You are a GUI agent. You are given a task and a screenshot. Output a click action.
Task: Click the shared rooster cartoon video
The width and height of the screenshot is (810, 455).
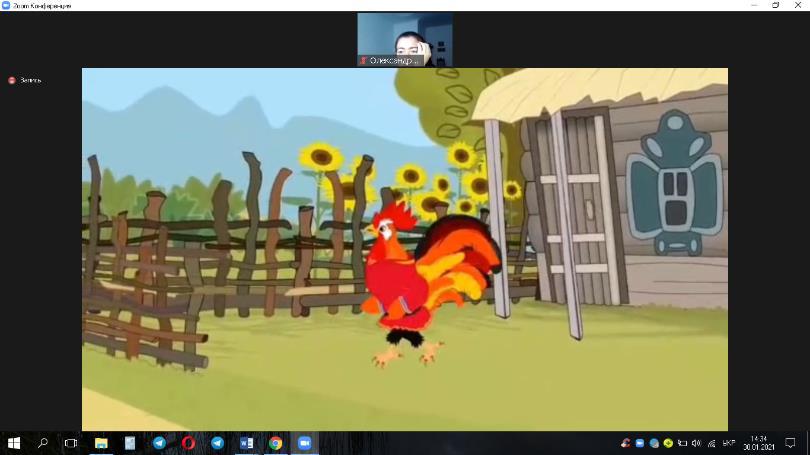coord(404,249)
